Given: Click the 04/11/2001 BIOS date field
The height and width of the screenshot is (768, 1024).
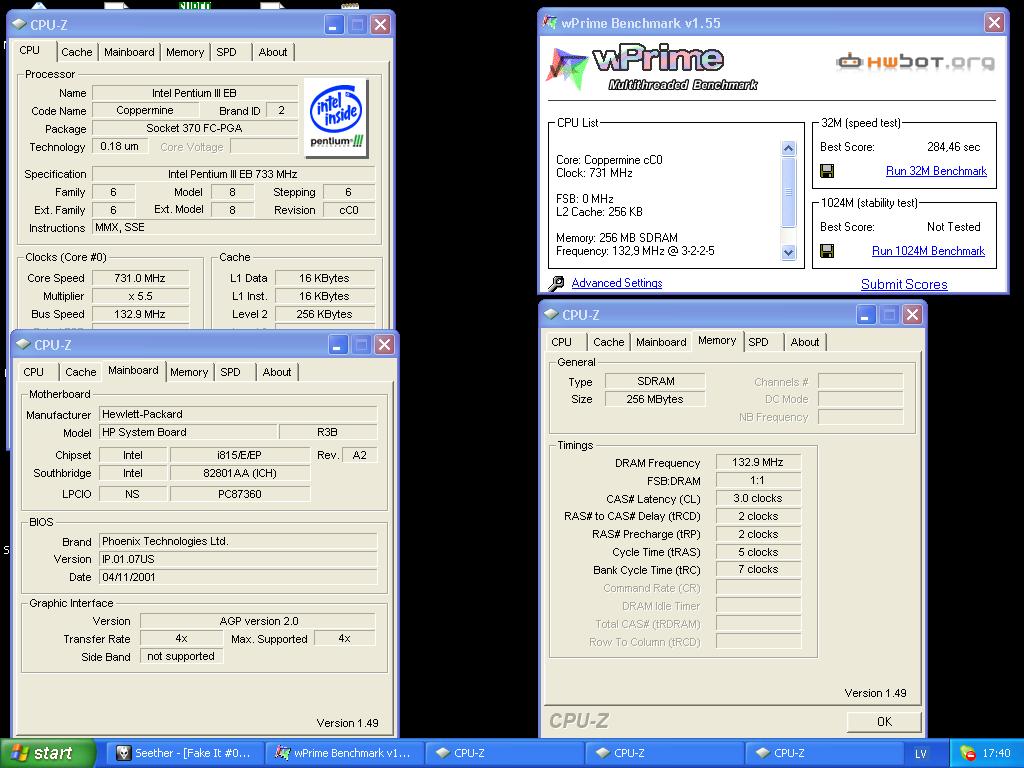Looking at the screenshot, I should point(238,577).
